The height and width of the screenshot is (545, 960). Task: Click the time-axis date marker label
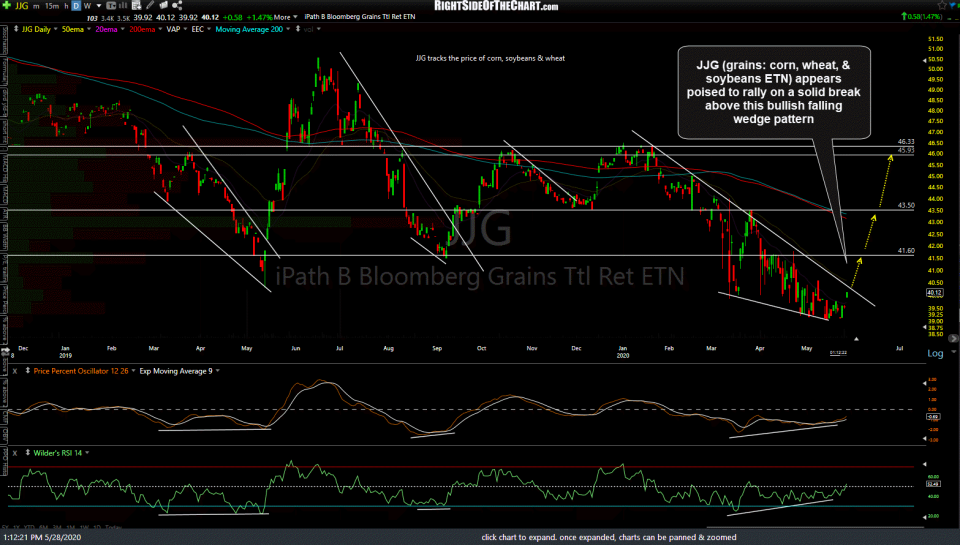[838, 353]
